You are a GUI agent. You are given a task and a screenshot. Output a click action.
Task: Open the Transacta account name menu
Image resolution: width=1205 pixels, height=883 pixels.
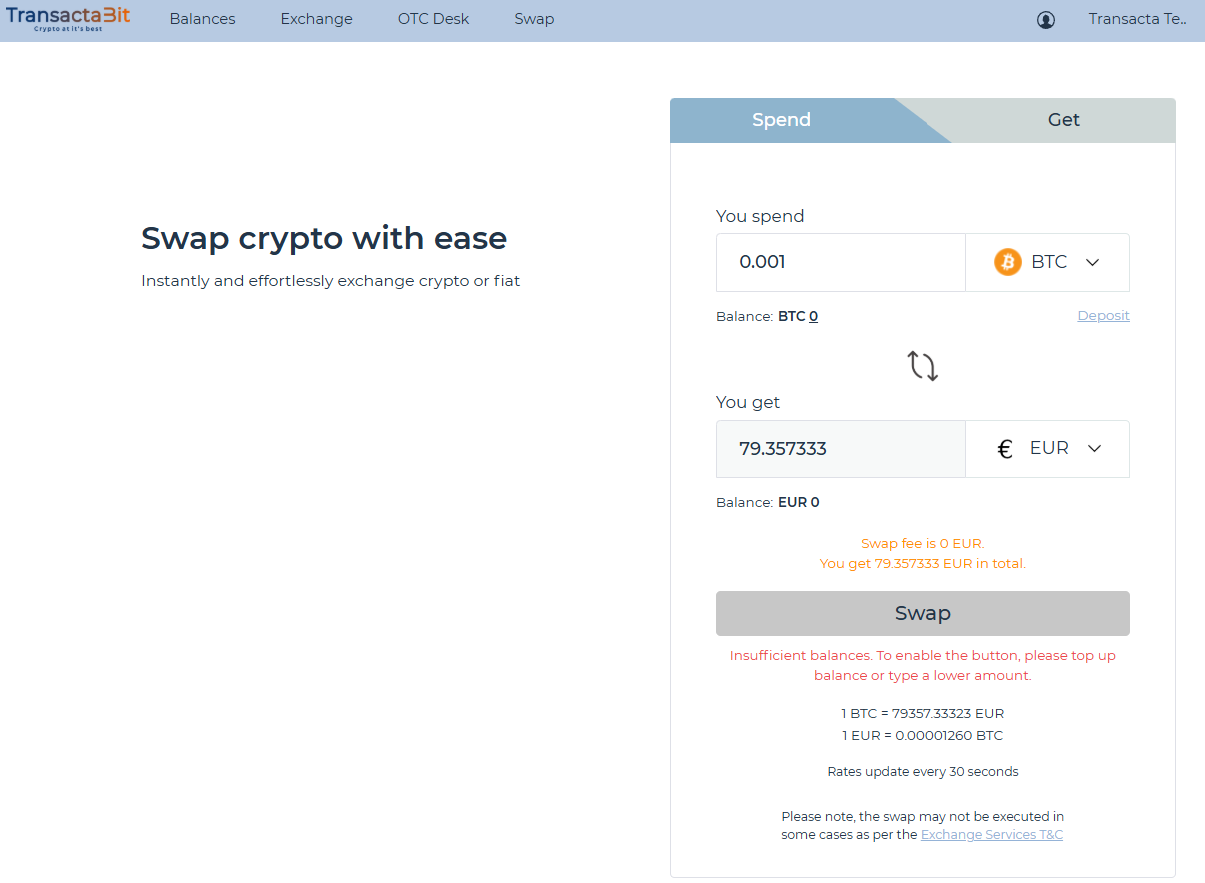point(1137,19)
